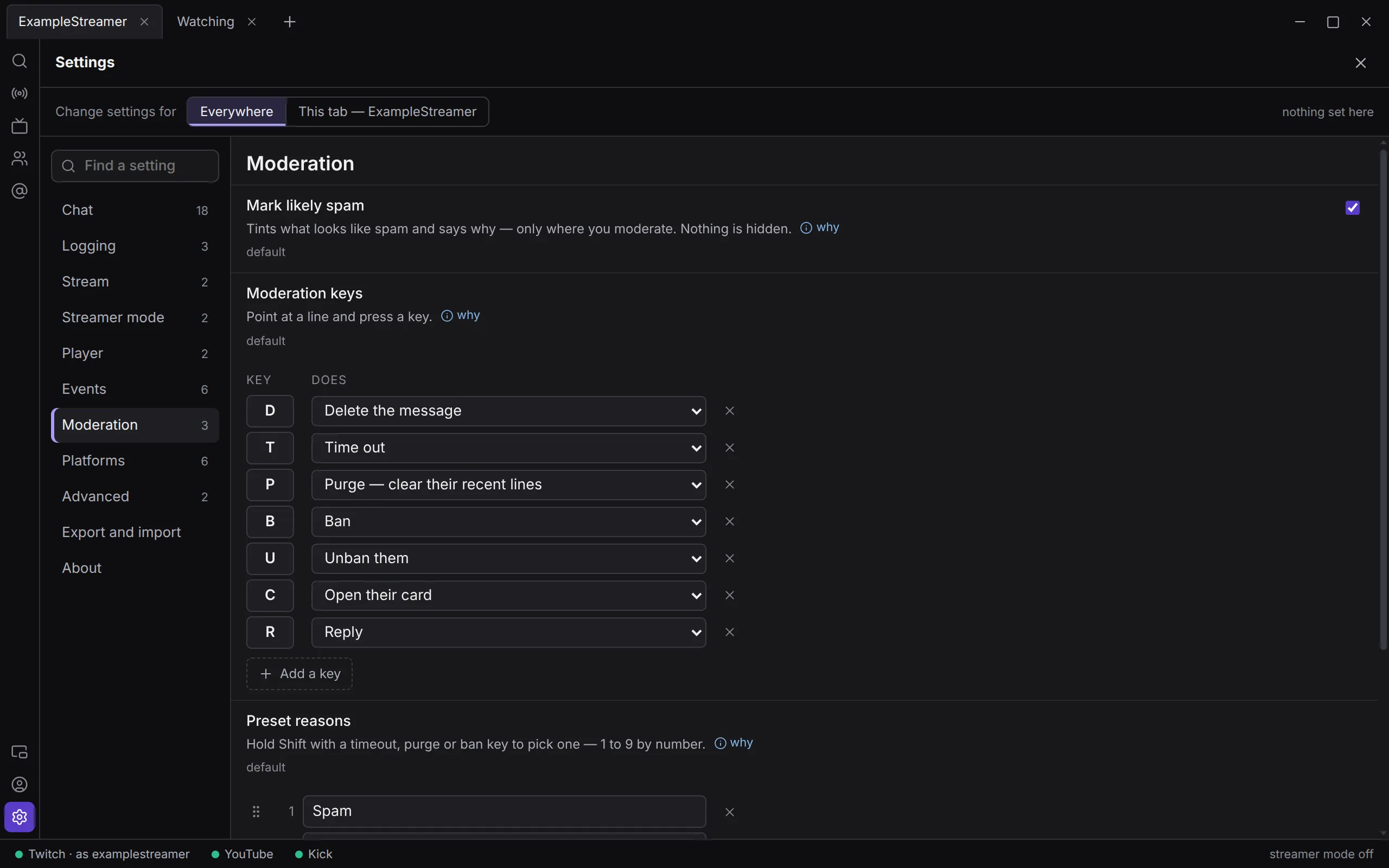The width and height of the screenshot is (1389, 868).
Task: Open the About settings page
Action: pos(135,568)
